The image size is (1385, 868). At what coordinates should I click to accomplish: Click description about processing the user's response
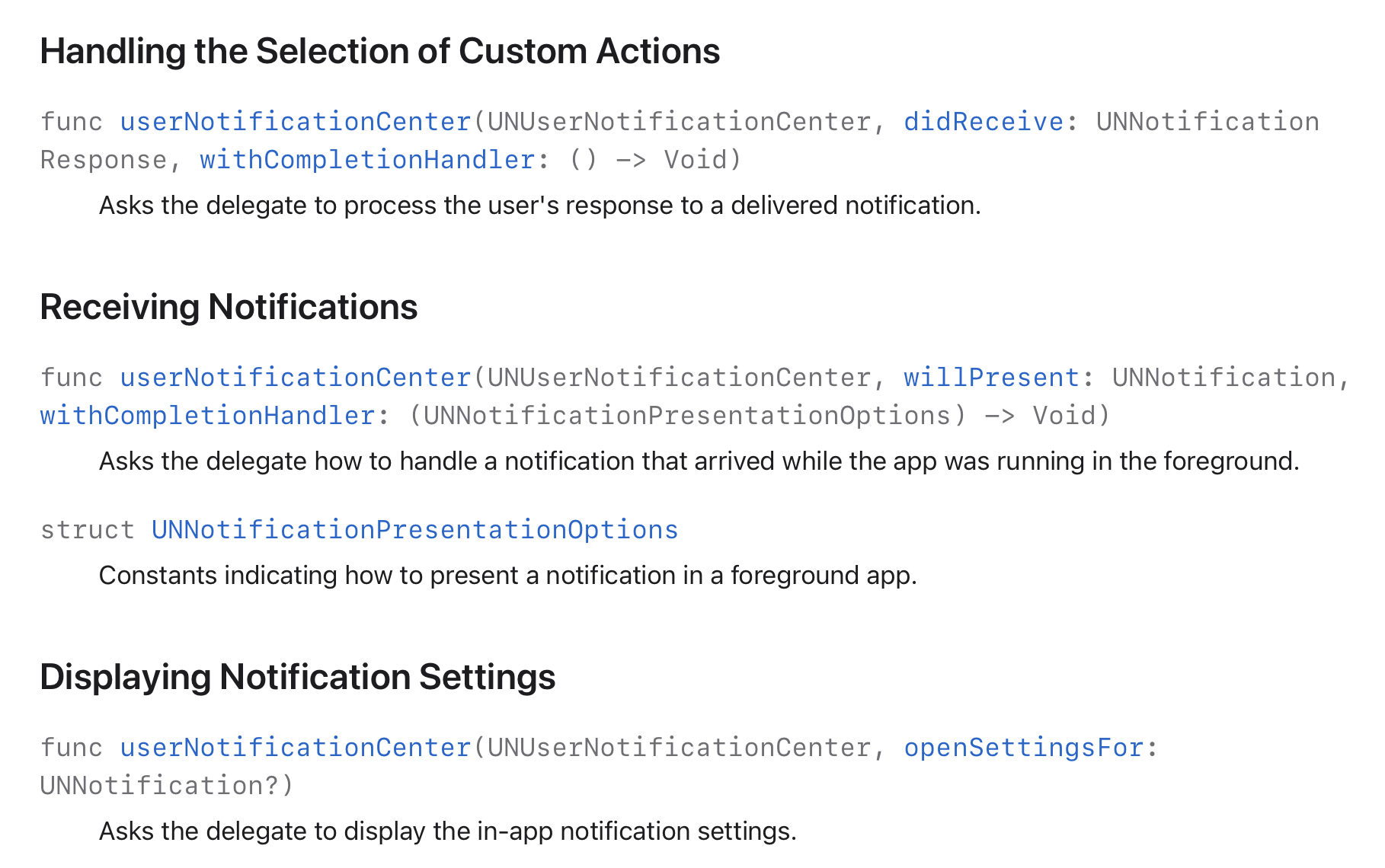click(x=540, y=206)
